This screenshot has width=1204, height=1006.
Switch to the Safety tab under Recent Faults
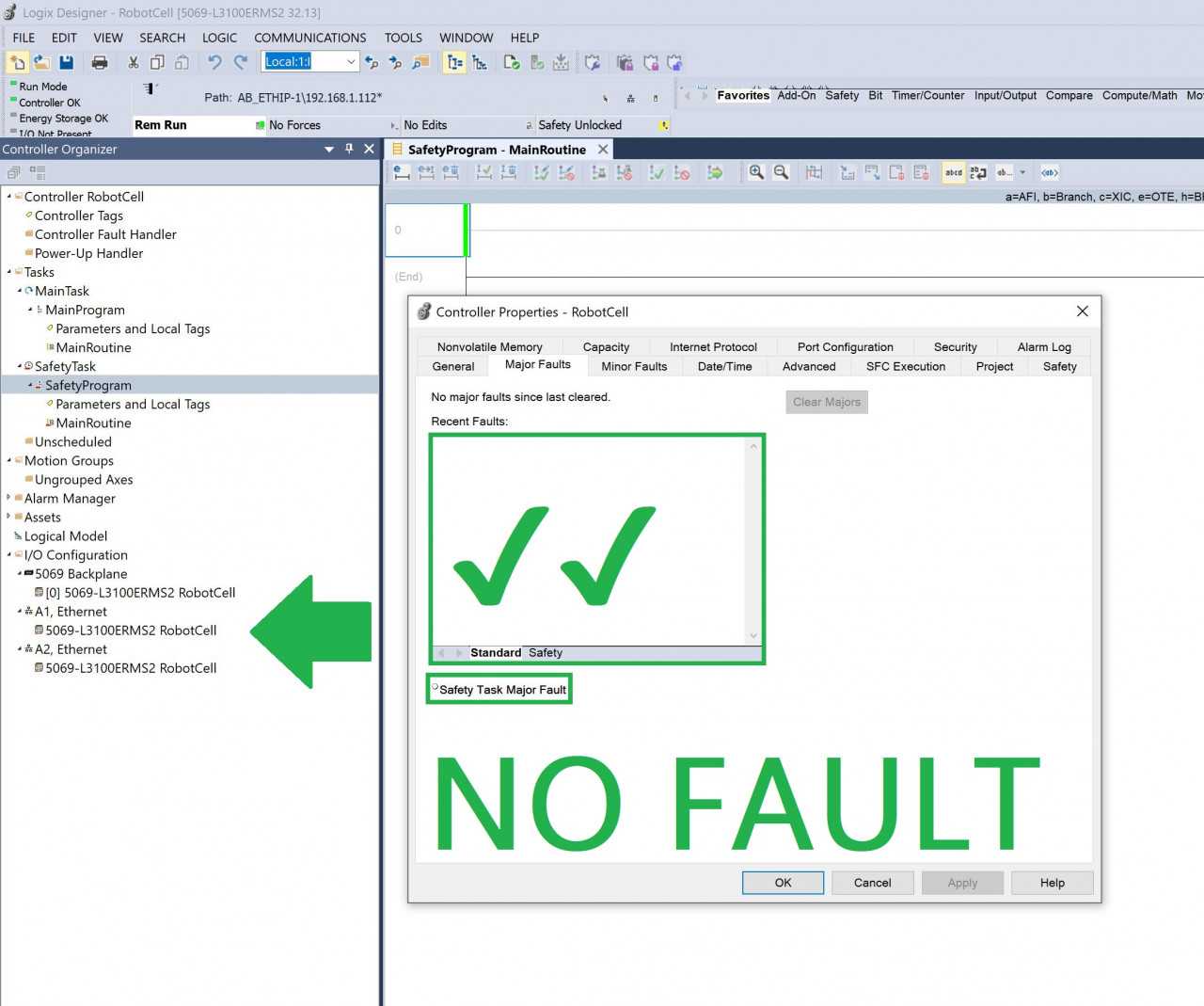tap(546, 652)
